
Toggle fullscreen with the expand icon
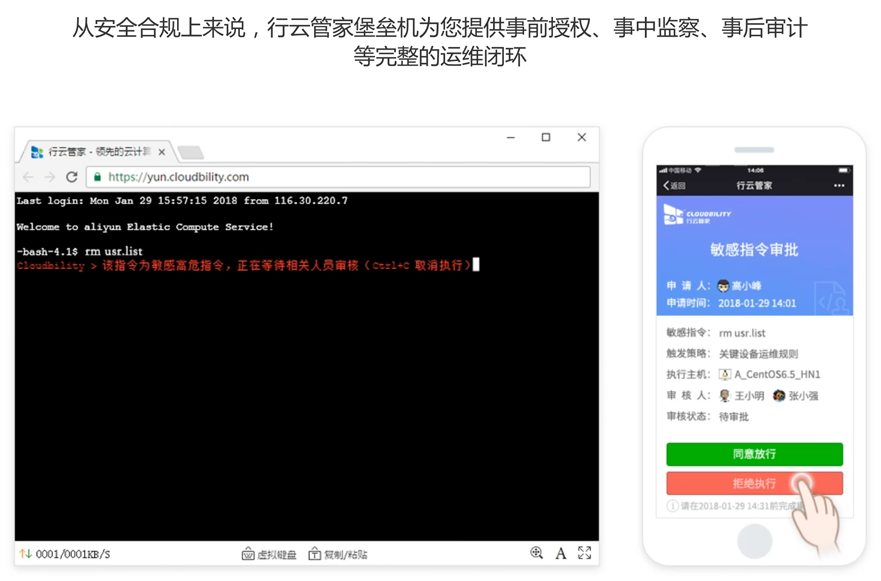point(584,553)
